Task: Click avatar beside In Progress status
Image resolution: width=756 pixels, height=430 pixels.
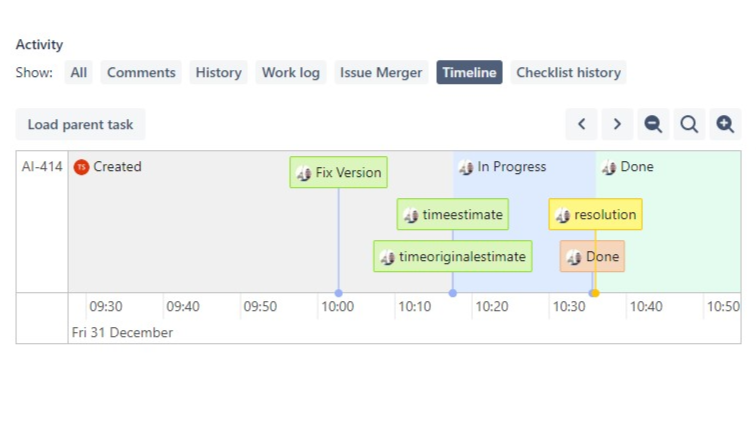Action: [x=466, y=167]
